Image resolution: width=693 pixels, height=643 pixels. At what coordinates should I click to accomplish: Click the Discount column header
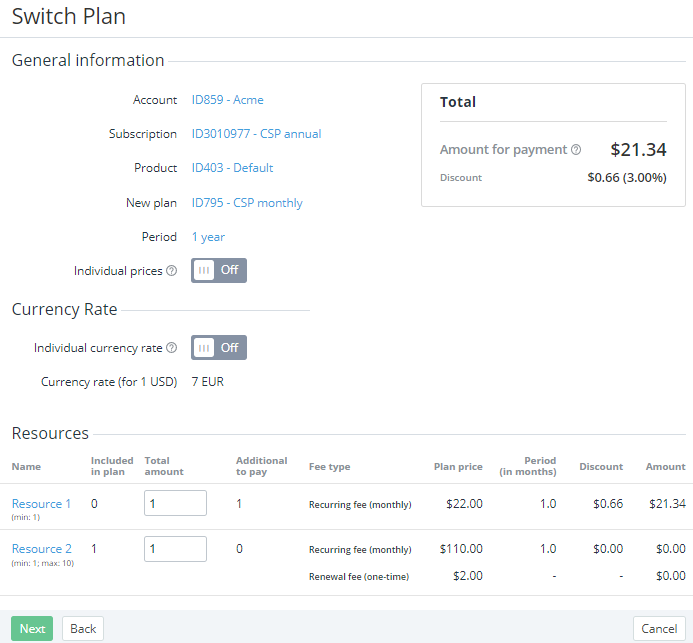(x=600, y=467)
